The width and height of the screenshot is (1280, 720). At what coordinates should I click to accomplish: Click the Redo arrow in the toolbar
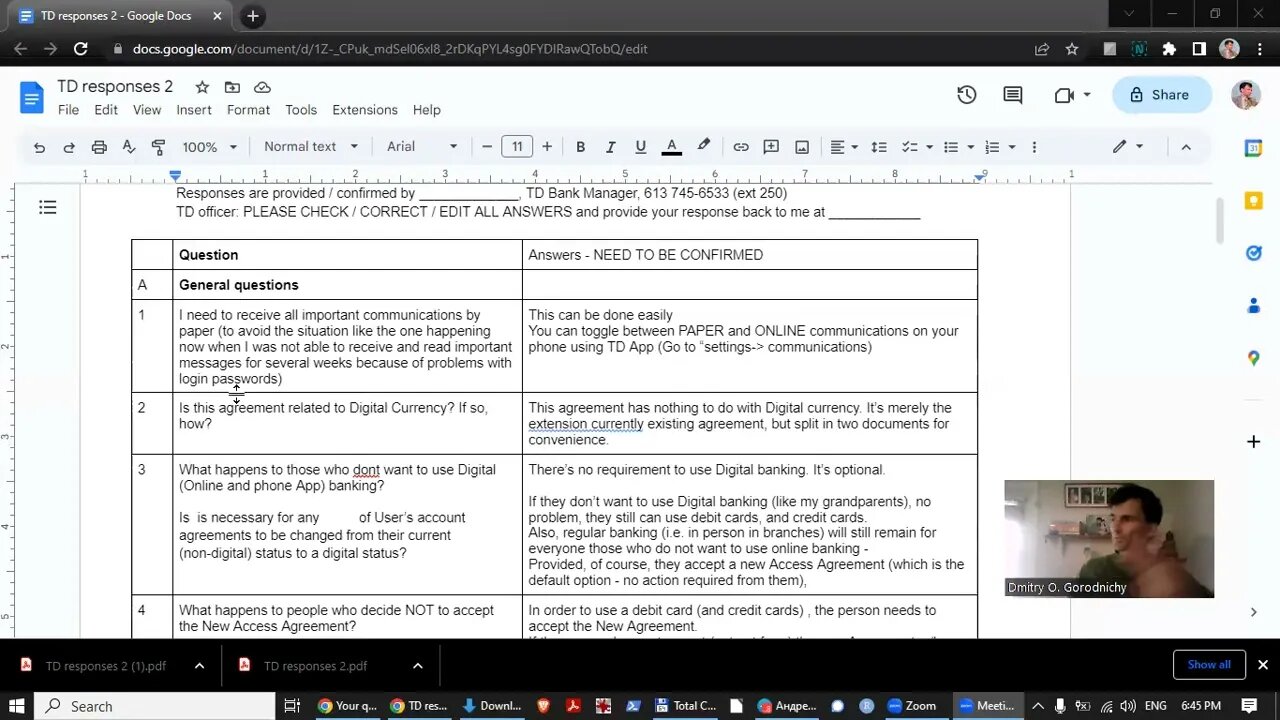[69, 147]
